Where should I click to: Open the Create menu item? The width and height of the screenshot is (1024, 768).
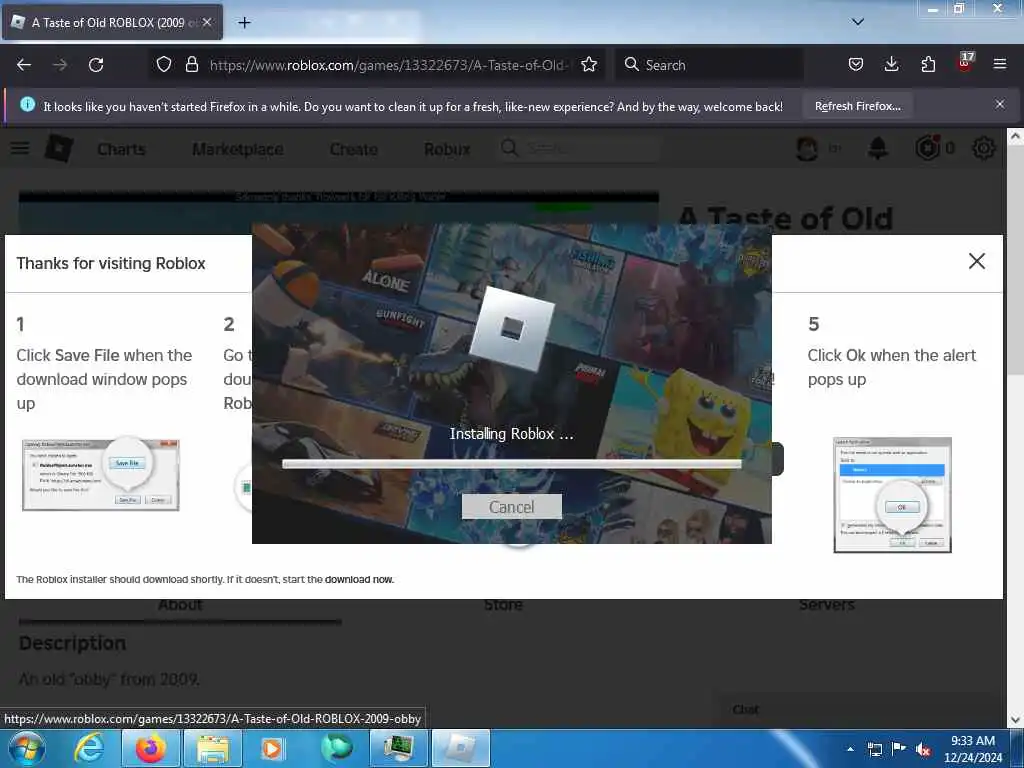click(x=353, y=150)
